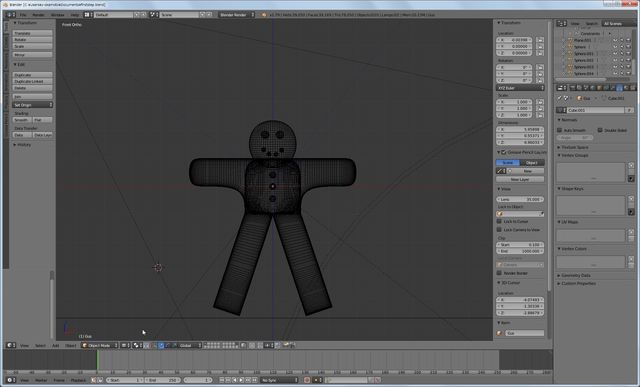Viewport: 640px width, 387px height.
Task: Click the Duplicate Linked button
Action: (x=33, y=81)
